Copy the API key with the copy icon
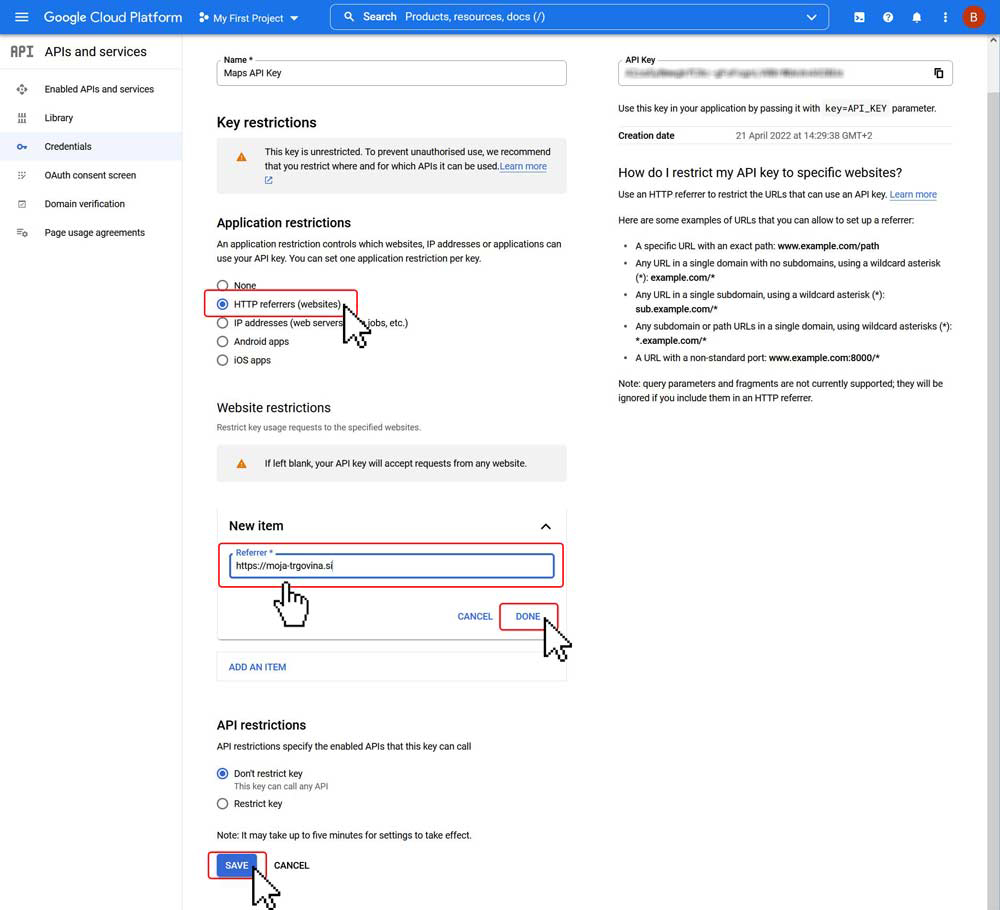 tap(938, 73)
